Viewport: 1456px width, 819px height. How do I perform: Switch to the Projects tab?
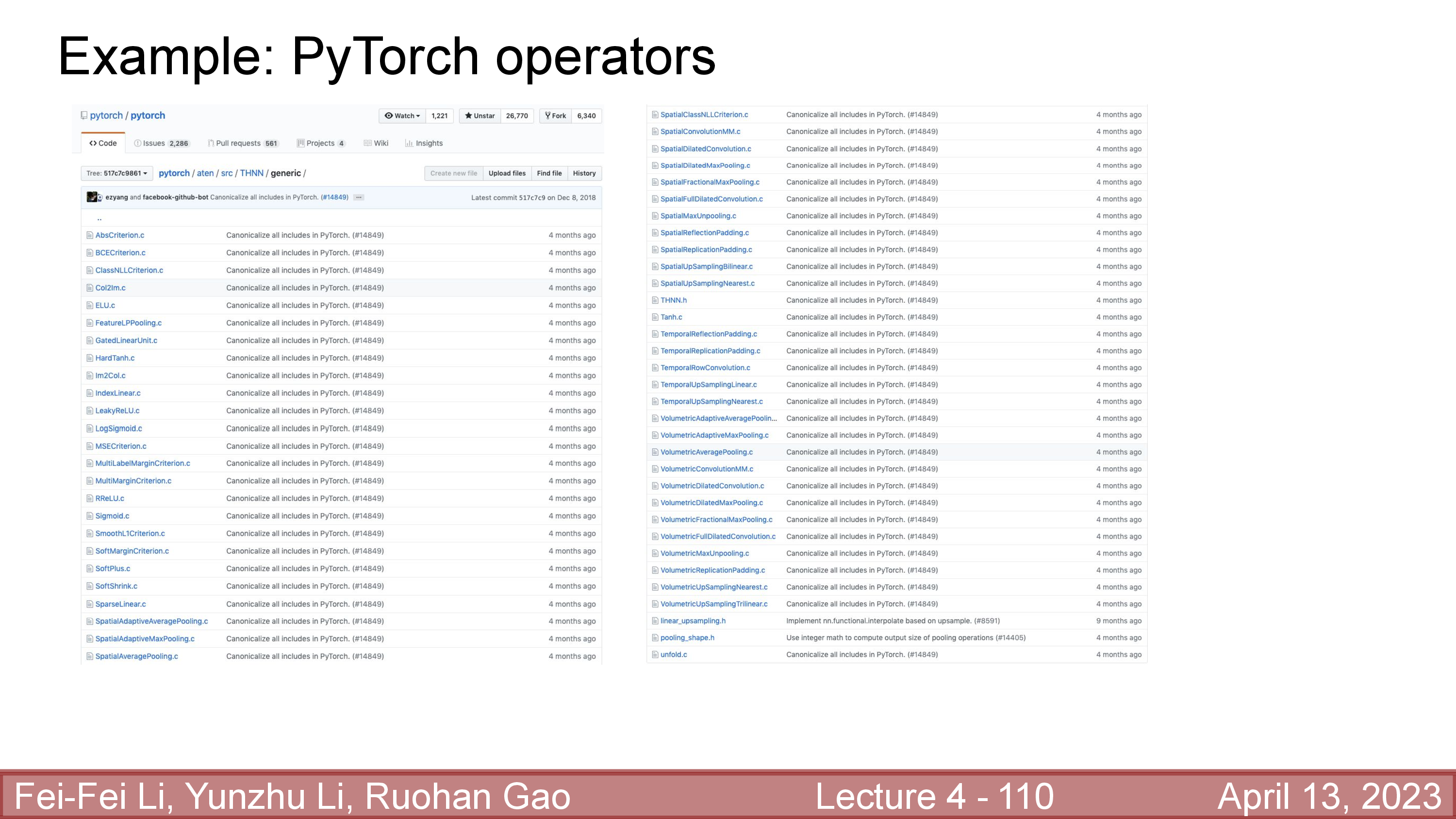pyautogui.click(x=321, y=143)
